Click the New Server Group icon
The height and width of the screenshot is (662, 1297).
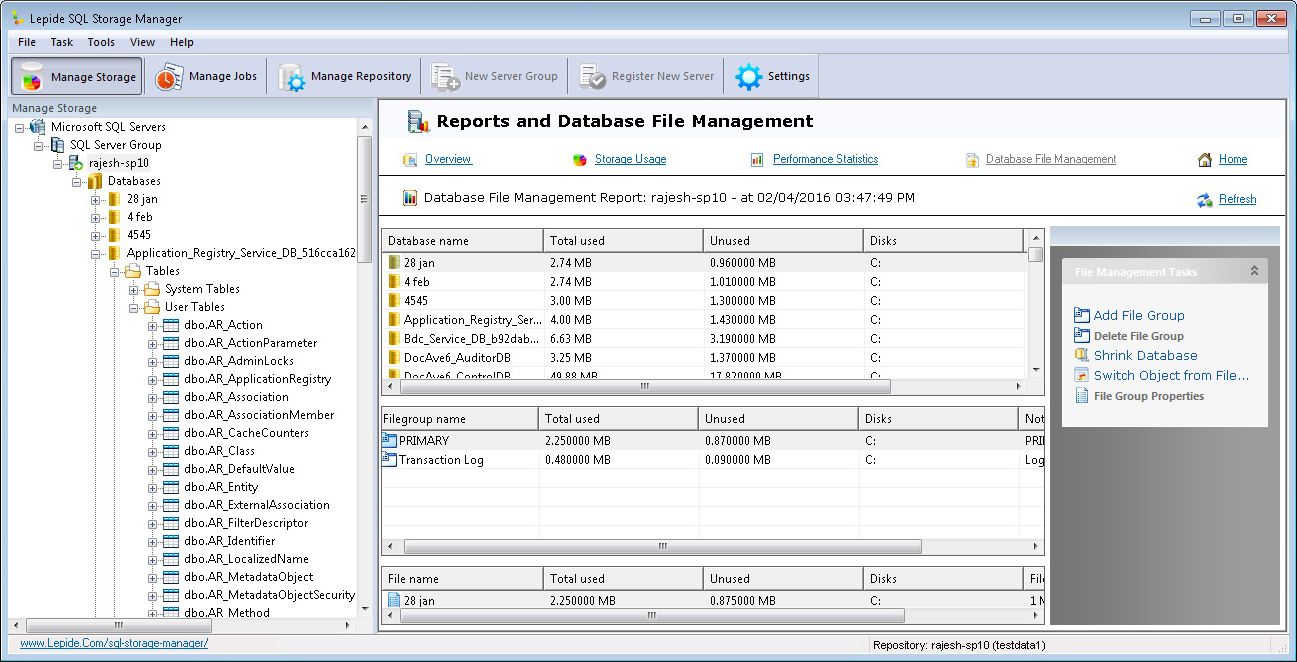(445, 77)
